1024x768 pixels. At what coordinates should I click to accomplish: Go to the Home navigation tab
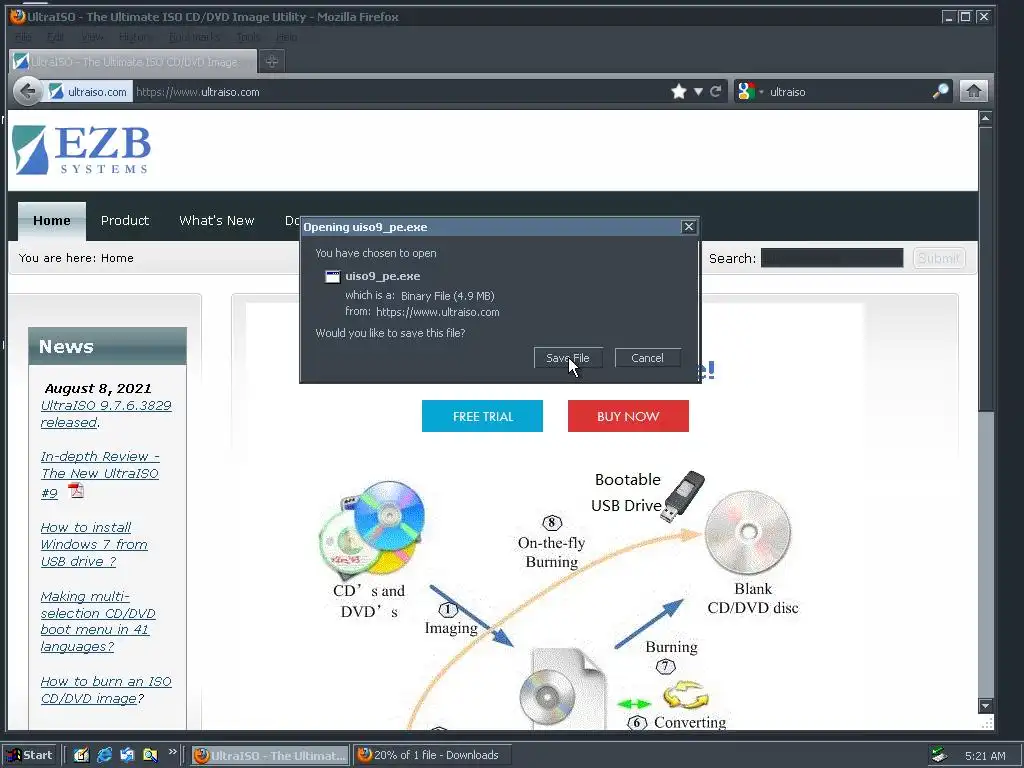(x=52, y=221)
